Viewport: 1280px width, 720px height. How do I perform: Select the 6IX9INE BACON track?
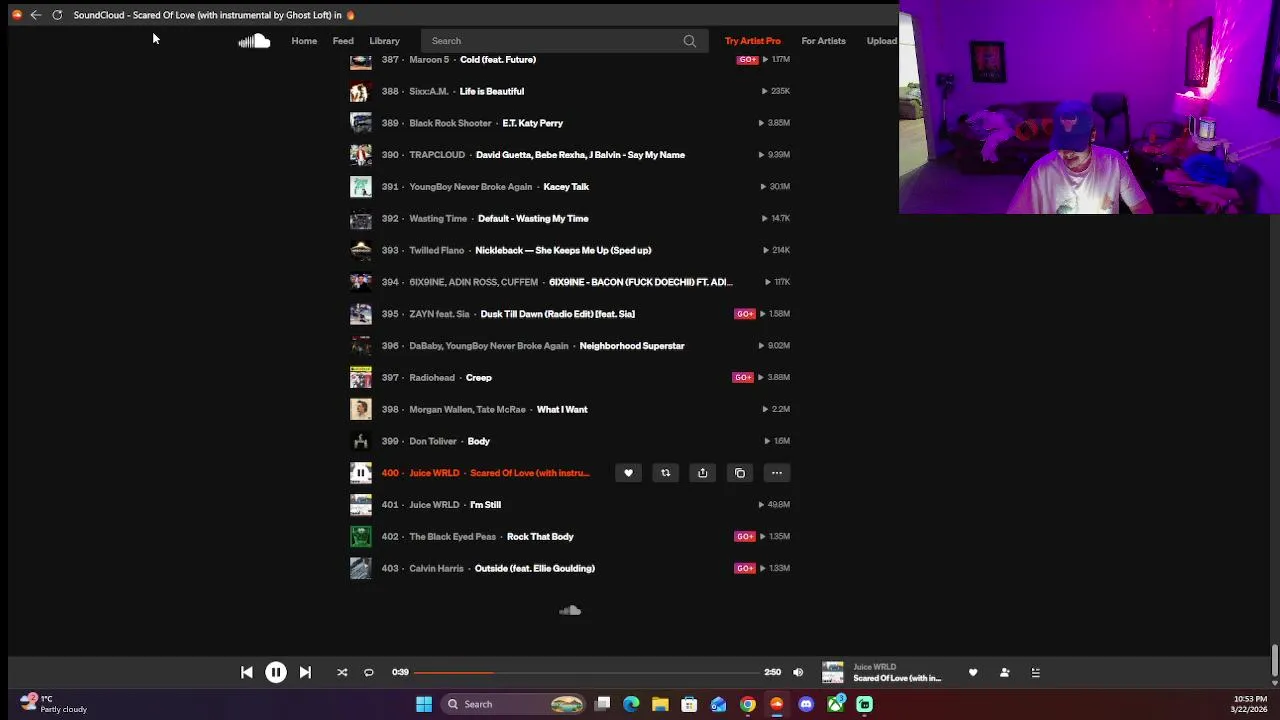coord(641,282)
